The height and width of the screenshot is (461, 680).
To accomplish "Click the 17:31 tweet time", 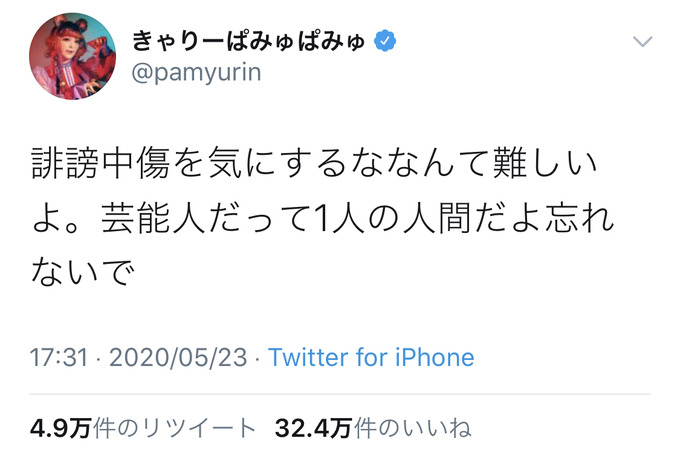I will (x=59, y=358).
